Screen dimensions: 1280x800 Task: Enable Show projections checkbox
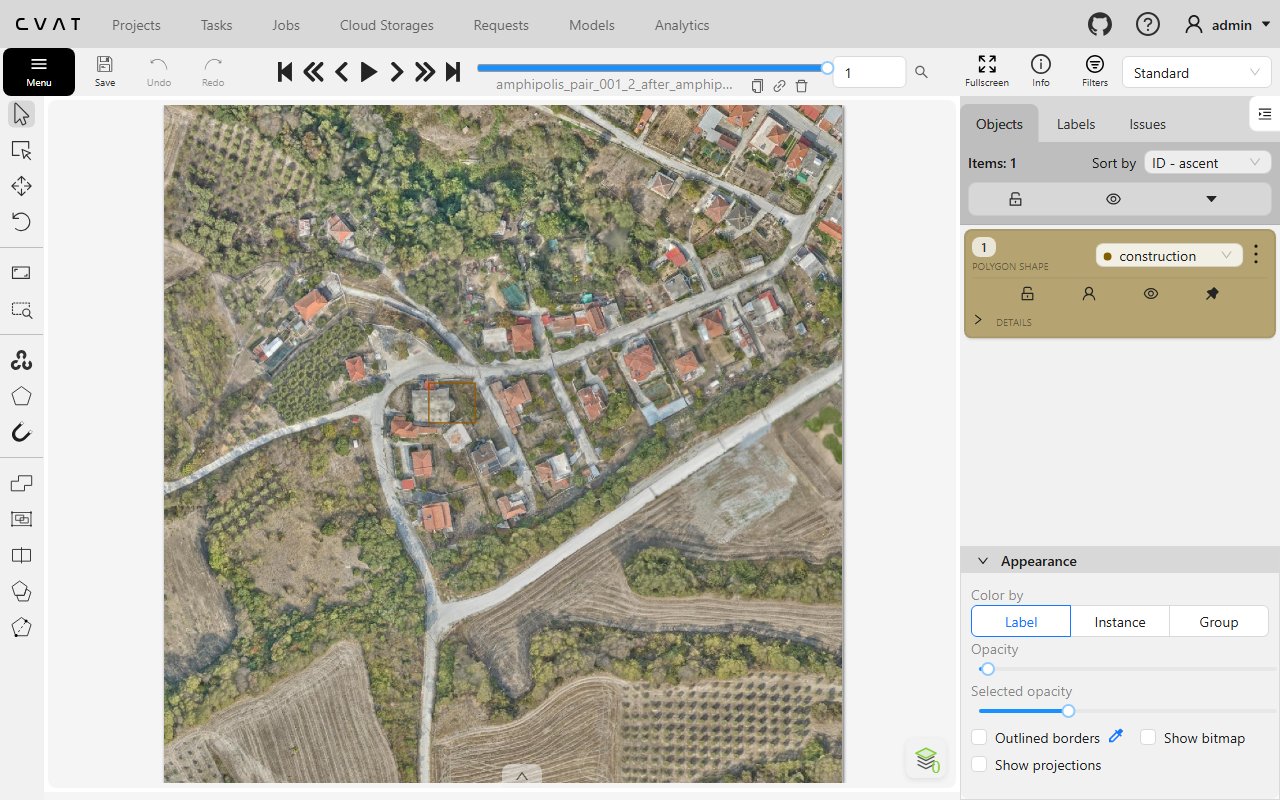point(980,765)
